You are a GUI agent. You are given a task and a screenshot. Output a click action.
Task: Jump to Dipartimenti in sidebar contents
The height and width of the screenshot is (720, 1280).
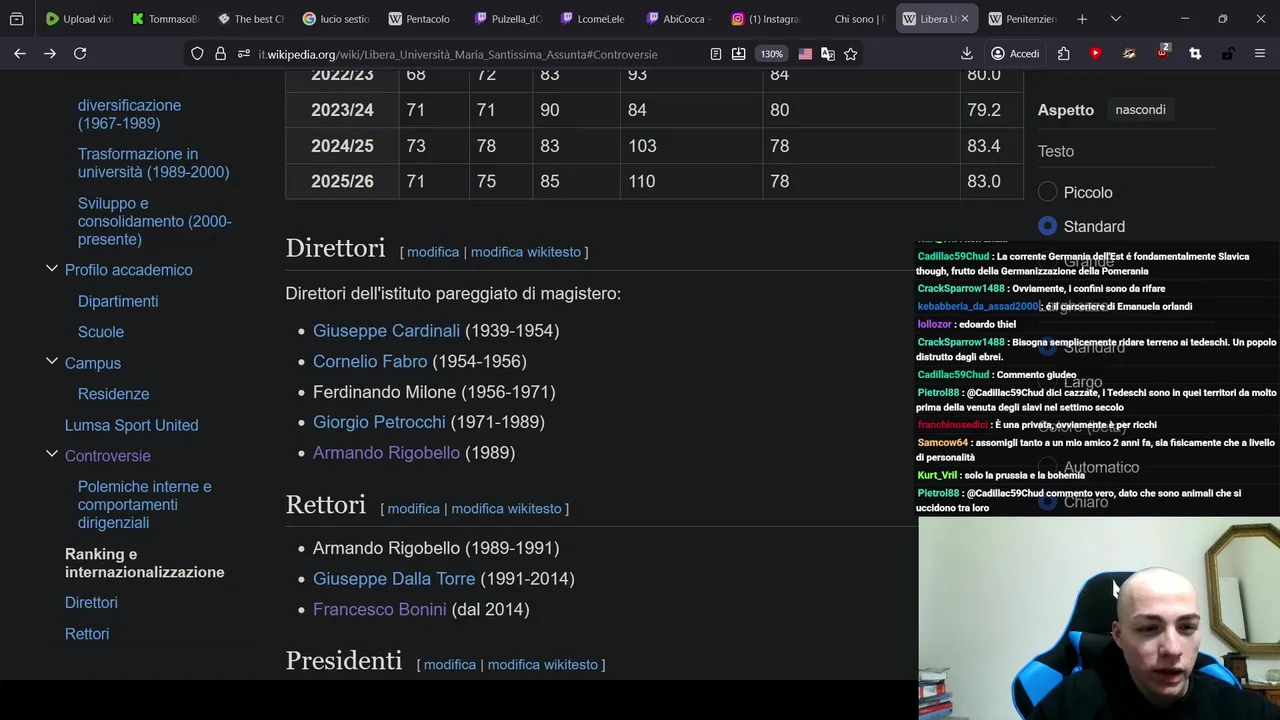pyautogui.click(x=118, y=301)
